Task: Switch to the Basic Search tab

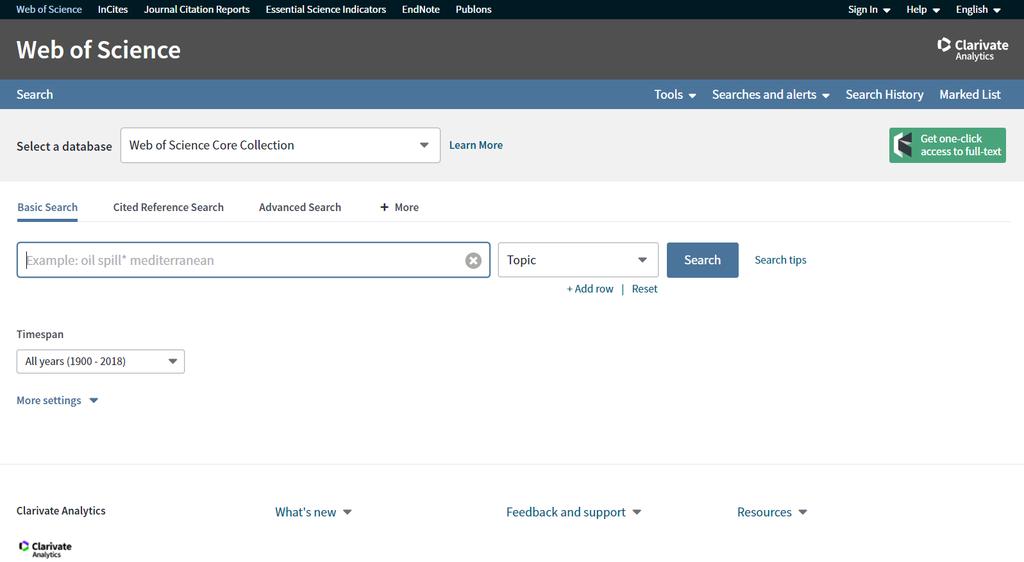Action: tap(47, 207)
